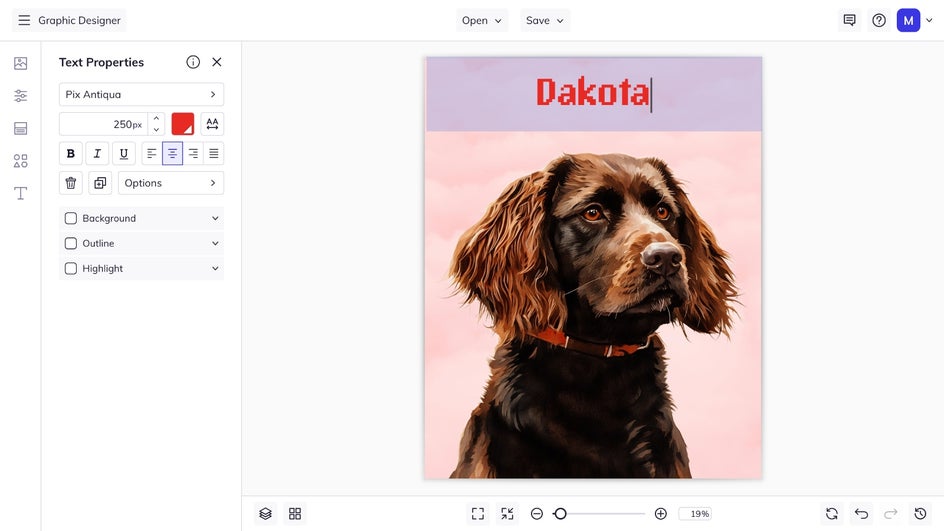Decrease font size with down stepper
The image size is (944, 531).
156,129
